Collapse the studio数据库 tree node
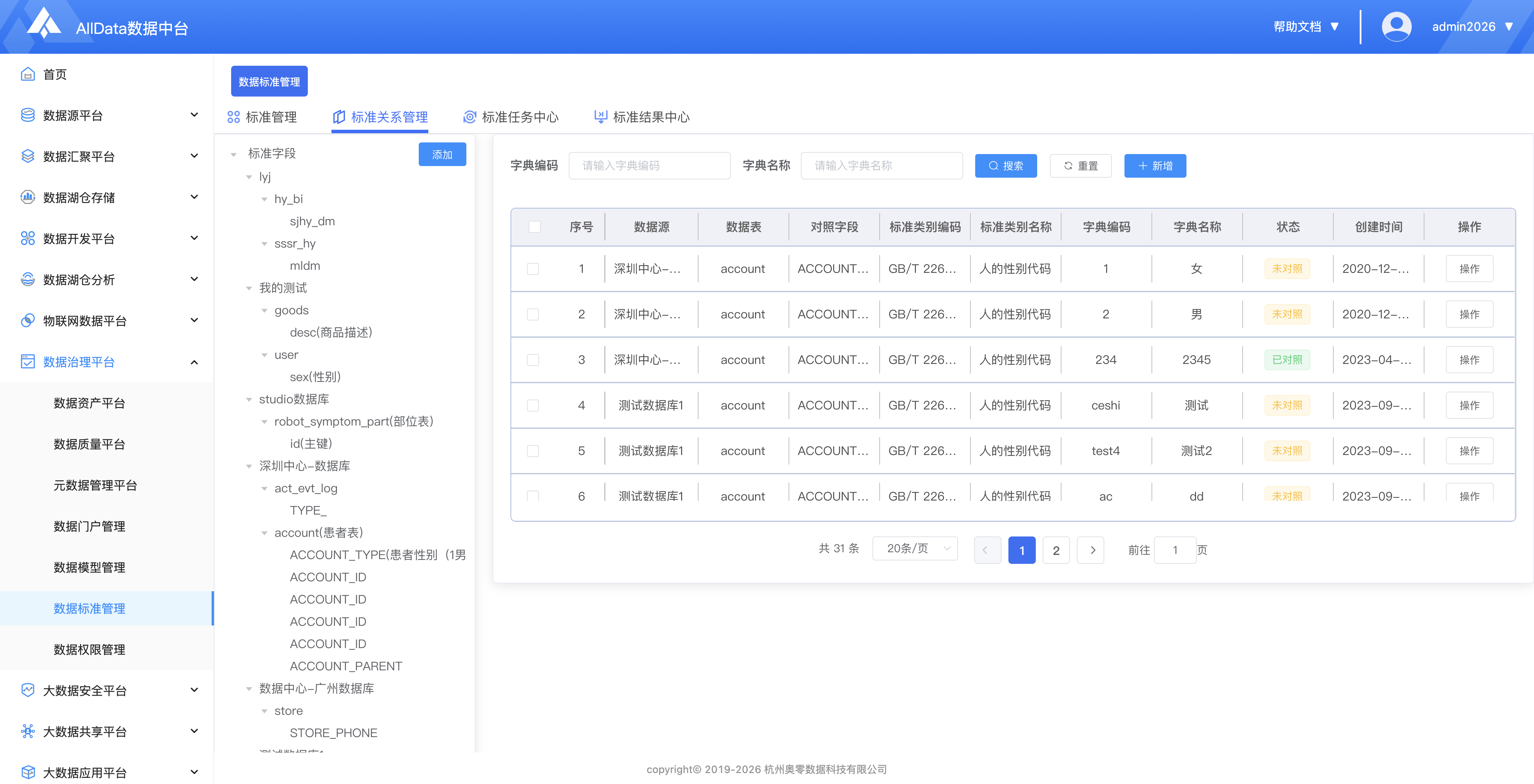Viewport: 1534px width, 784px height. point(250,400)
